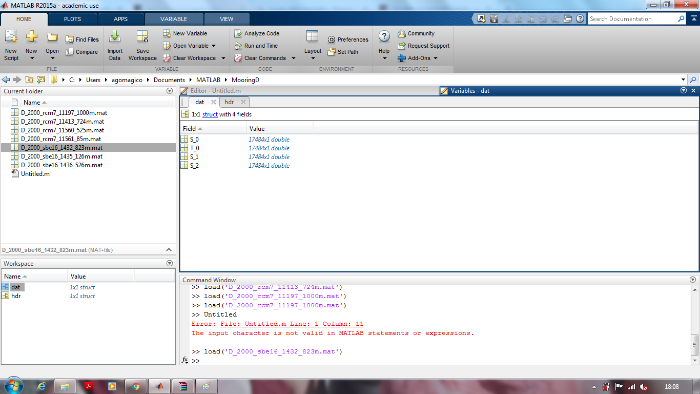700x394 pixels.
Task: Navigate back in folder history
Action: pos(6,79)
